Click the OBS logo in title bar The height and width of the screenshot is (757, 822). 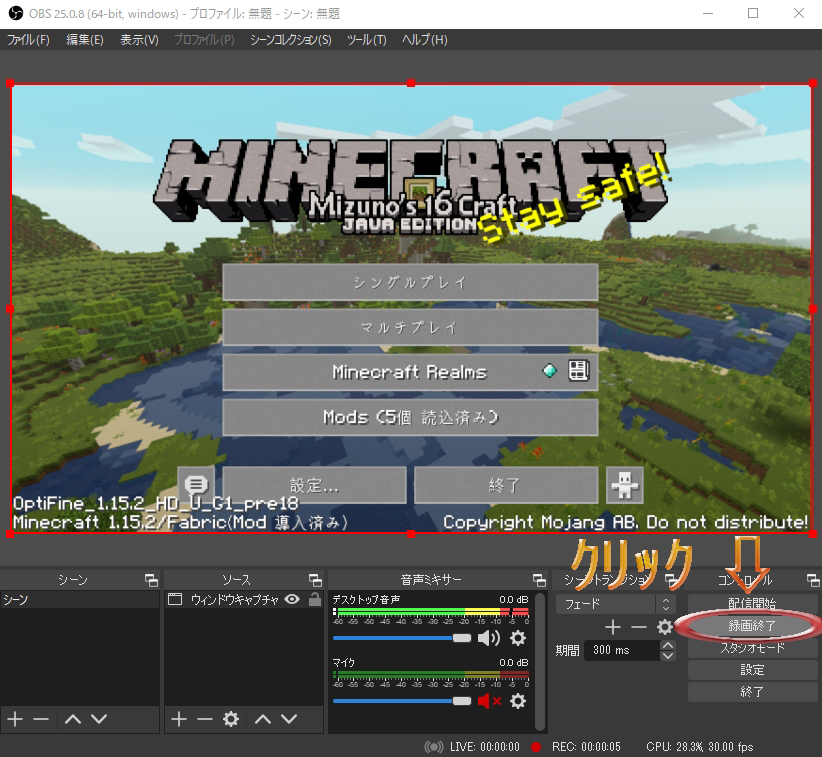(x=16, y=13)
